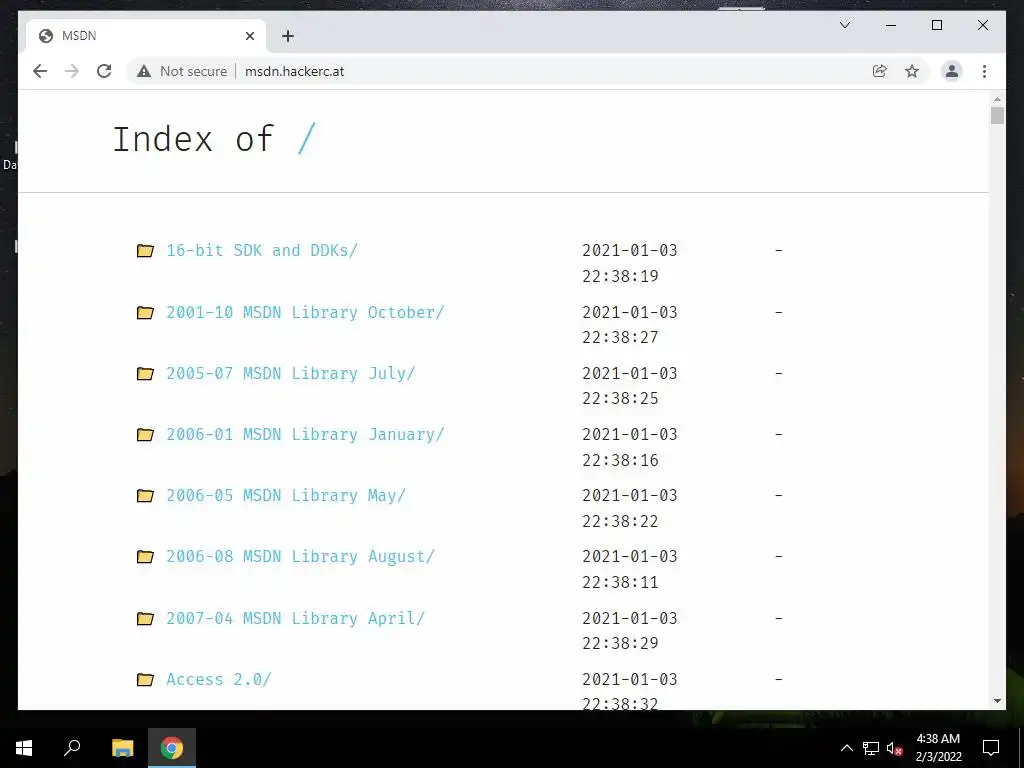Click folder icon for 2006-08 MSDN Library August
Image resolution: width=1024 pixels, height=768 pixels.
[145, 557]
